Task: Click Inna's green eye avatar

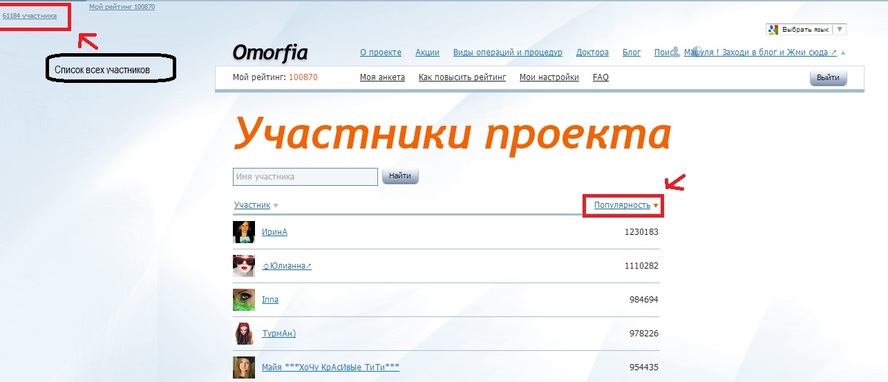Action: pos(244,300)
